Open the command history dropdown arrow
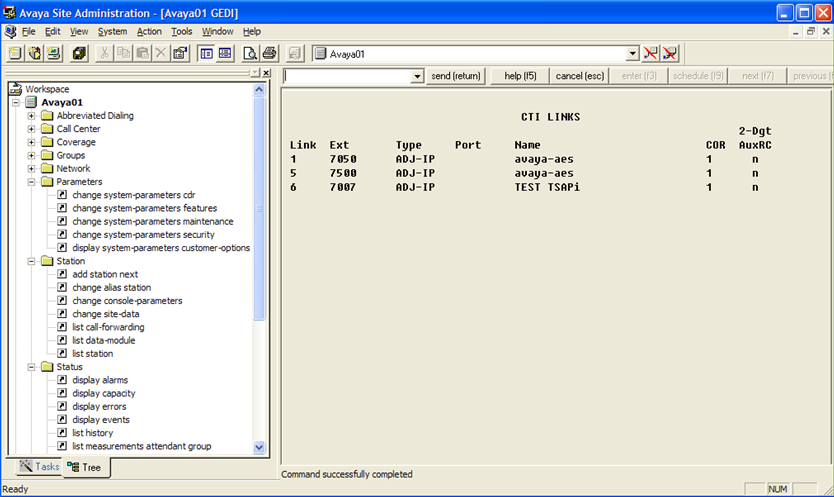 [417, 77]
